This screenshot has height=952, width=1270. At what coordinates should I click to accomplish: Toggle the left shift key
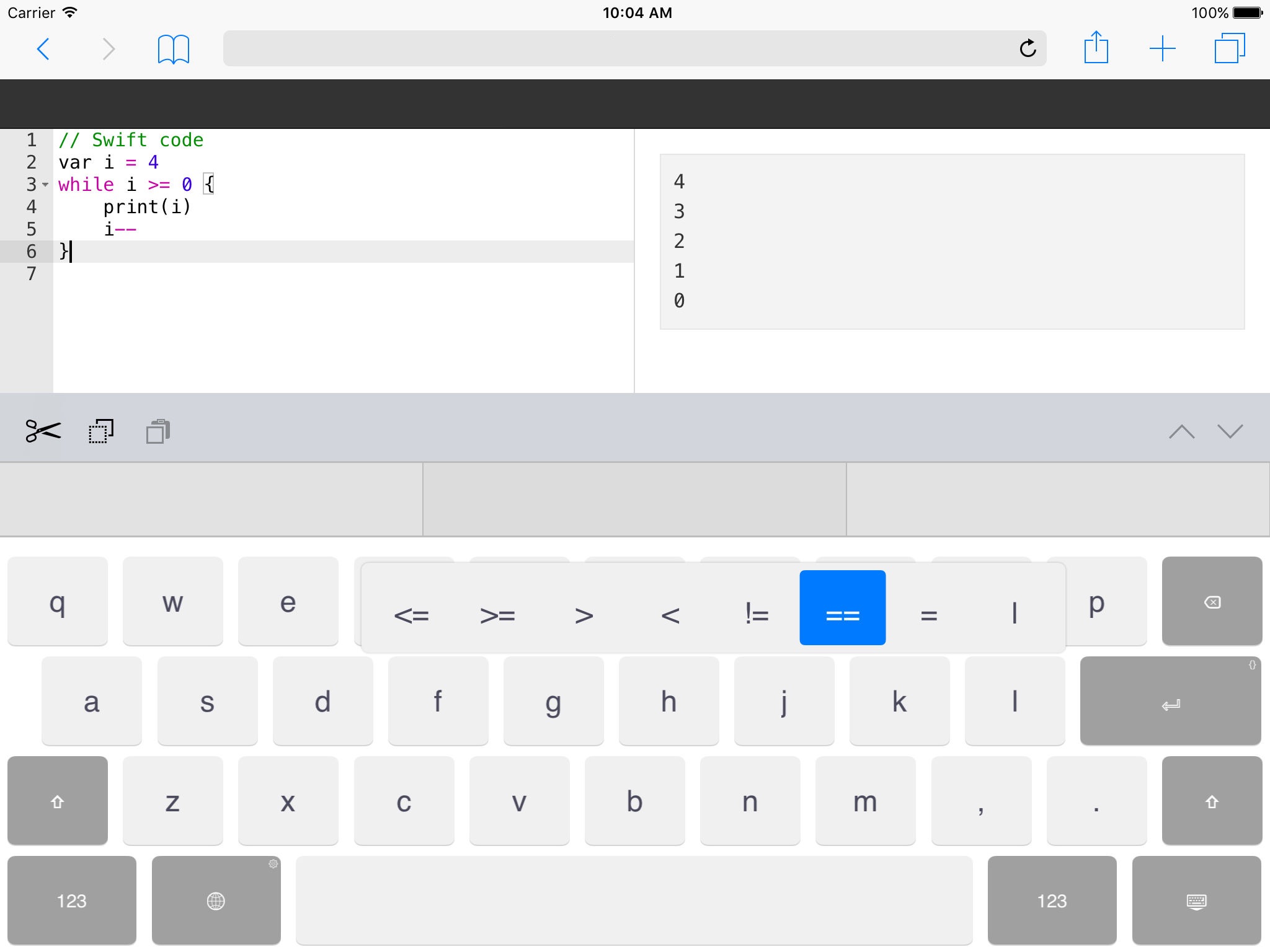tap(58, 801)
